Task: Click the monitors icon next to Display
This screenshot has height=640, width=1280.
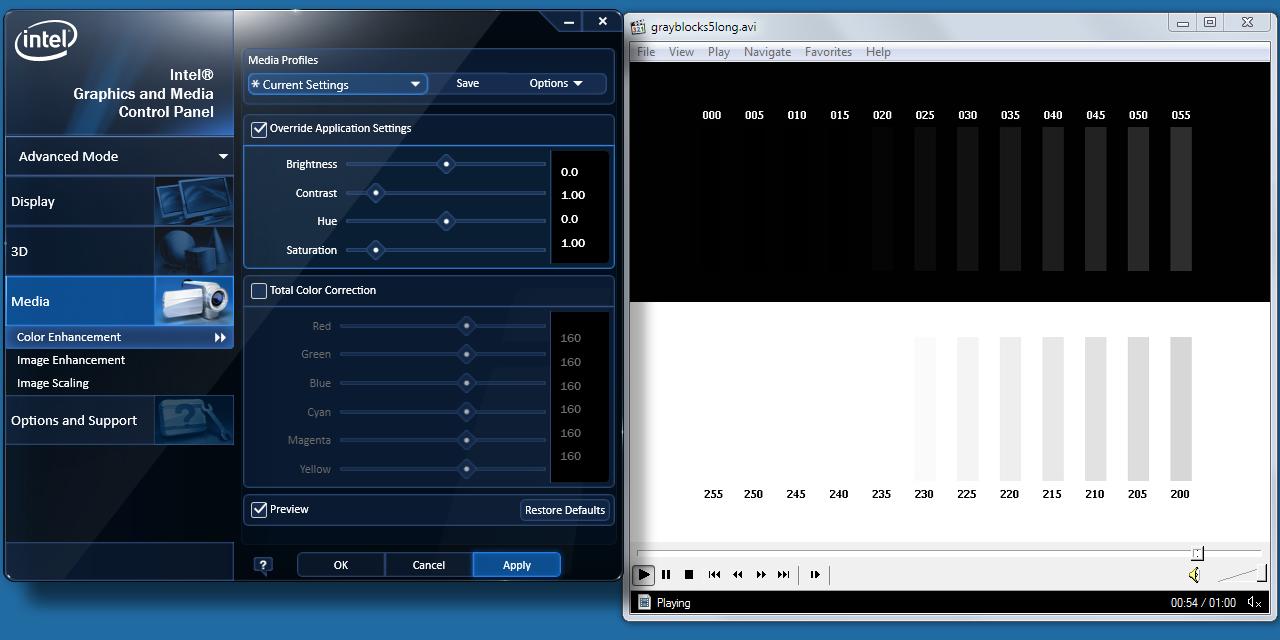Action: coord(194,201)
